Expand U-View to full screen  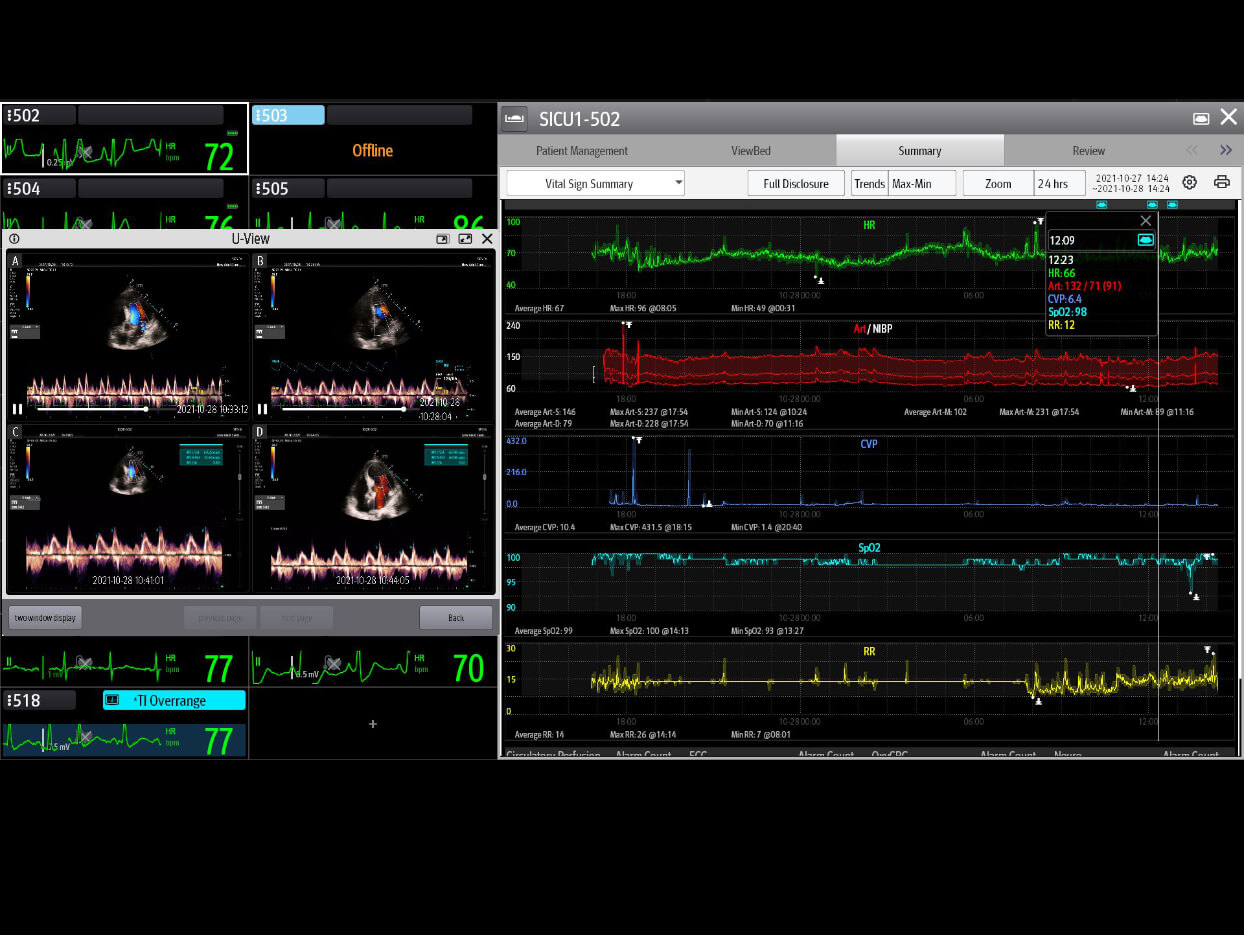(x=465, y=239)
